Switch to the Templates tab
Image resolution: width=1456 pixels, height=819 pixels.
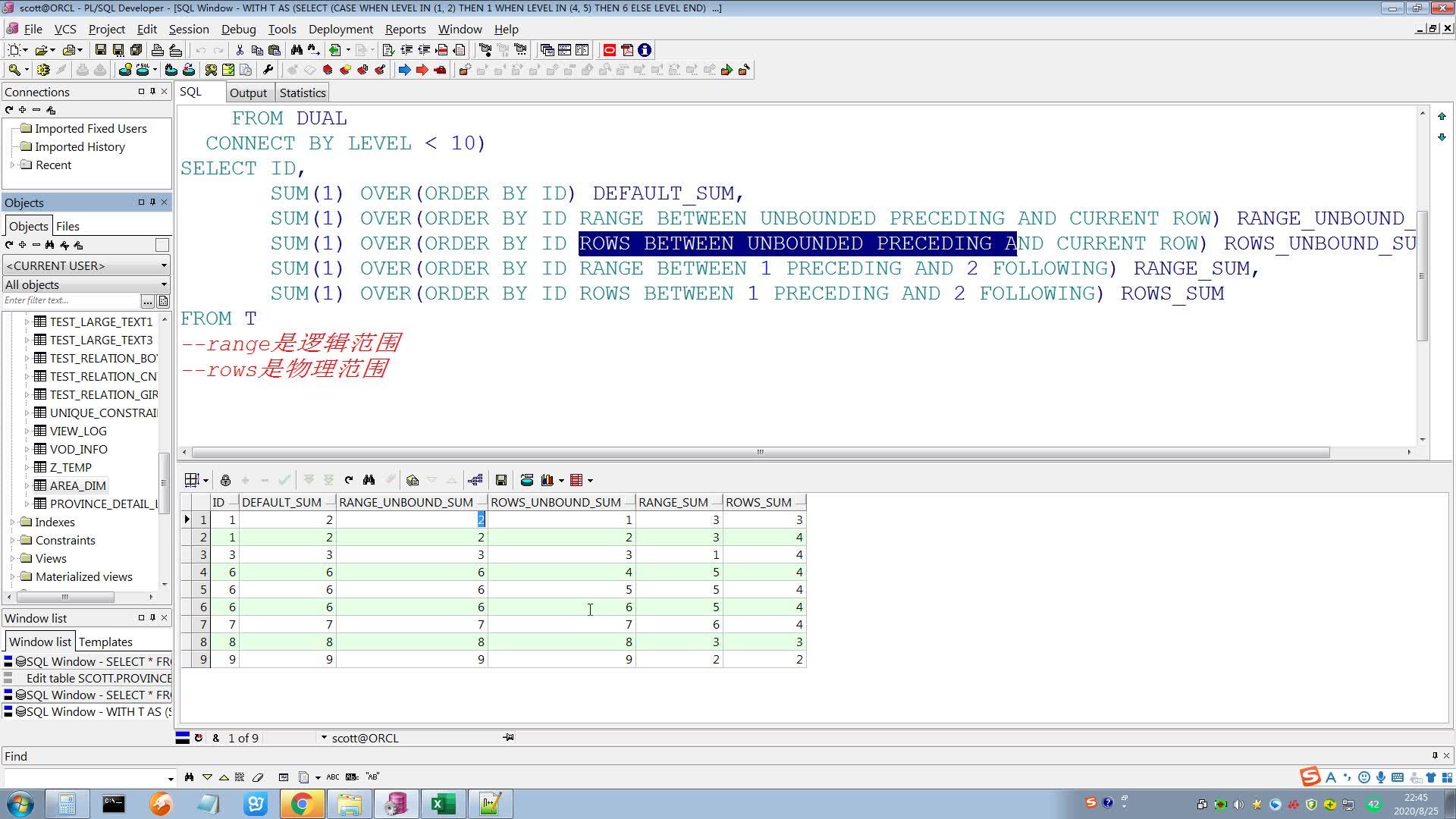(x=105, y=642)
